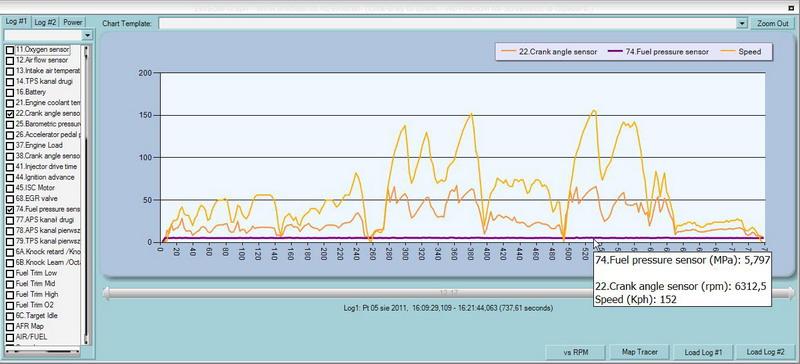Viewport: 800px width, 364px height.
Task: Enable 44.Ignition advance checkbox
Action: pyautogui.click(x=10, y=178)
